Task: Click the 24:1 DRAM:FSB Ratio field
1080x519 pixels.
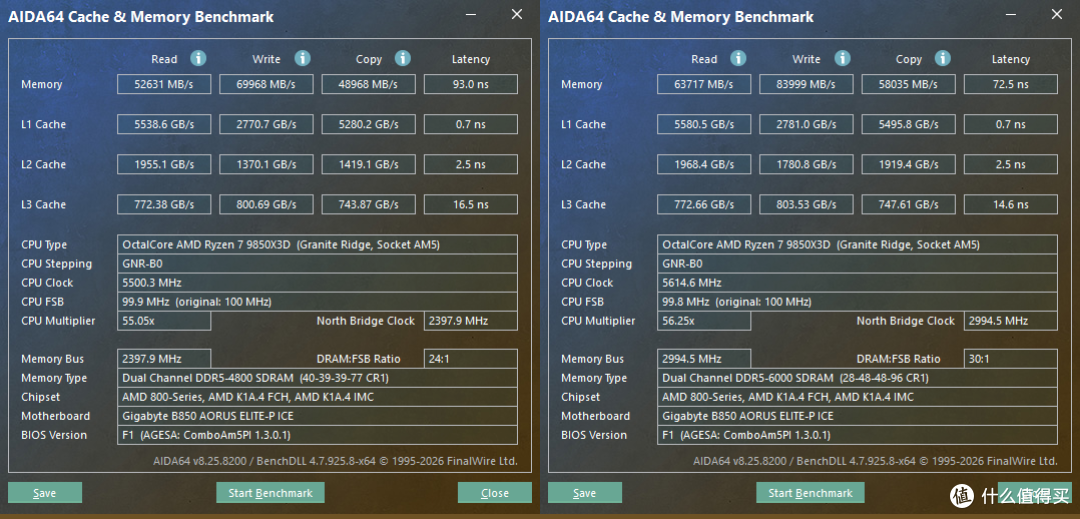Action: [470, 359]
